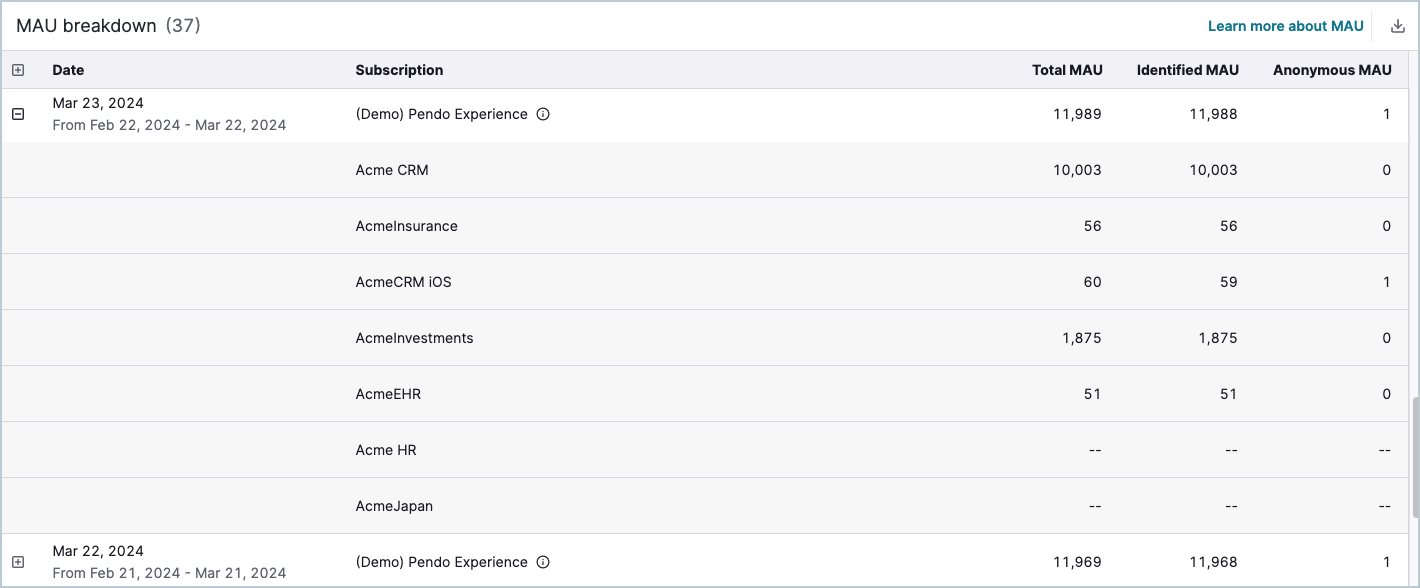The image size is (1420, 588).
Task: Click the MAU breakdown (37) title
Action: pyautogui.click(x=108, y=26)
